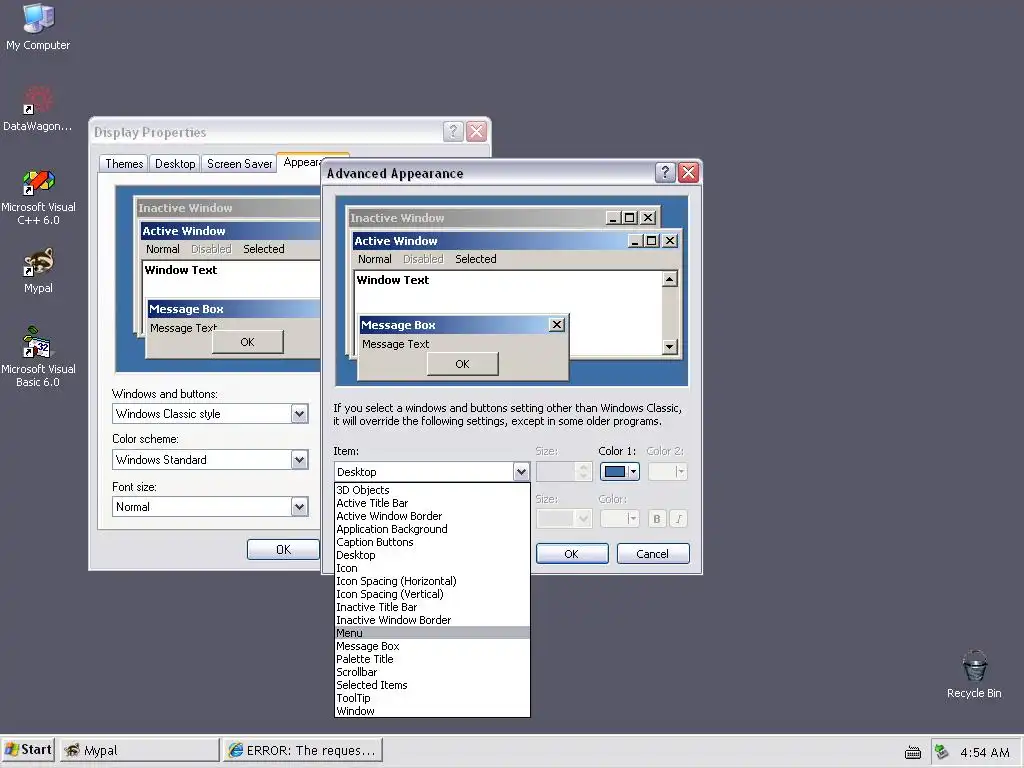Click Cancel in Advanced Appearance dialog
The height and width of the screenshot is (768, 1024).
pyautogui.click(x=652, y=554)
